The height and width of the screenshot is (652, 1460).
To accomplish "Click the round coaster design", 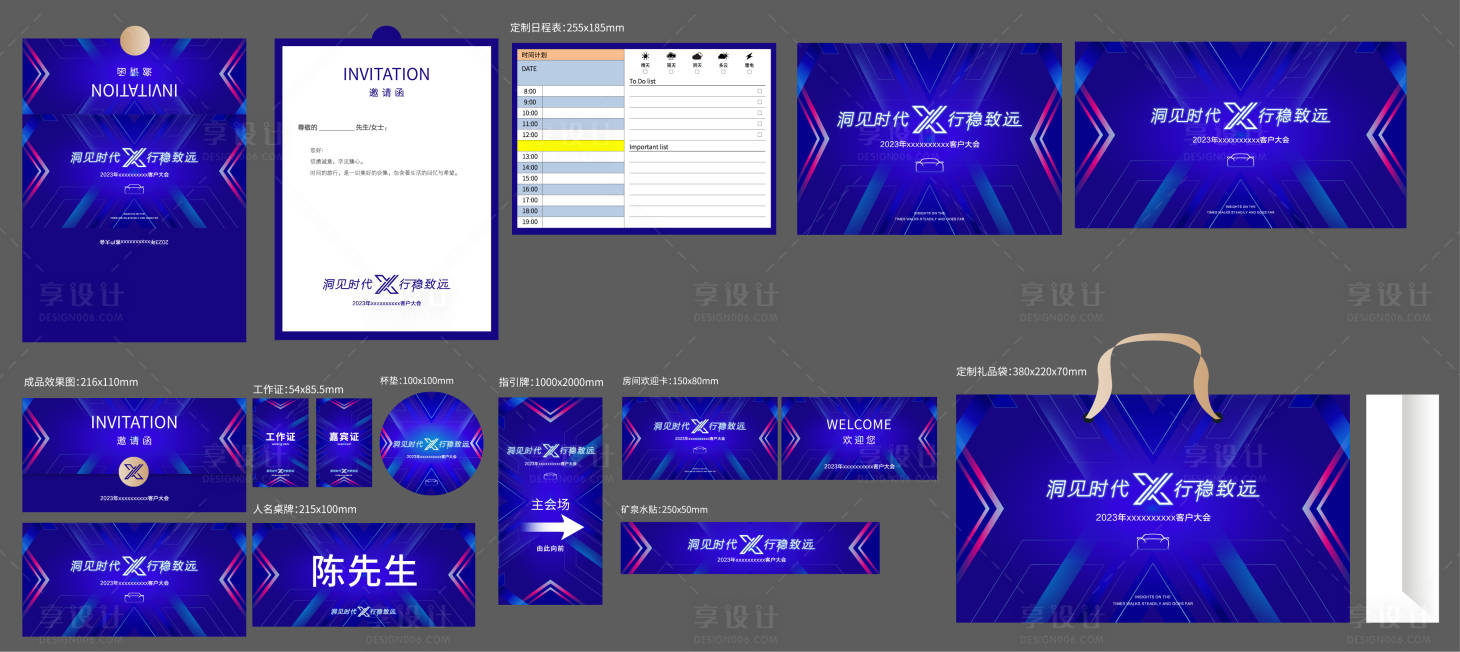I will (x=431, y=444).
